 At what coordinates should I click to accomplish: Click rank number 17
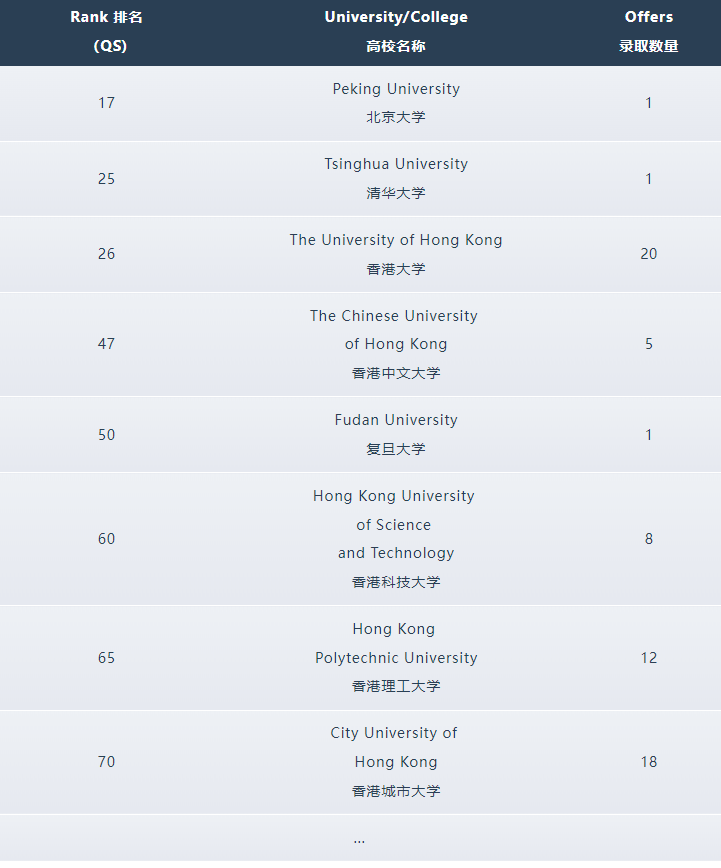tap(107, 103)
